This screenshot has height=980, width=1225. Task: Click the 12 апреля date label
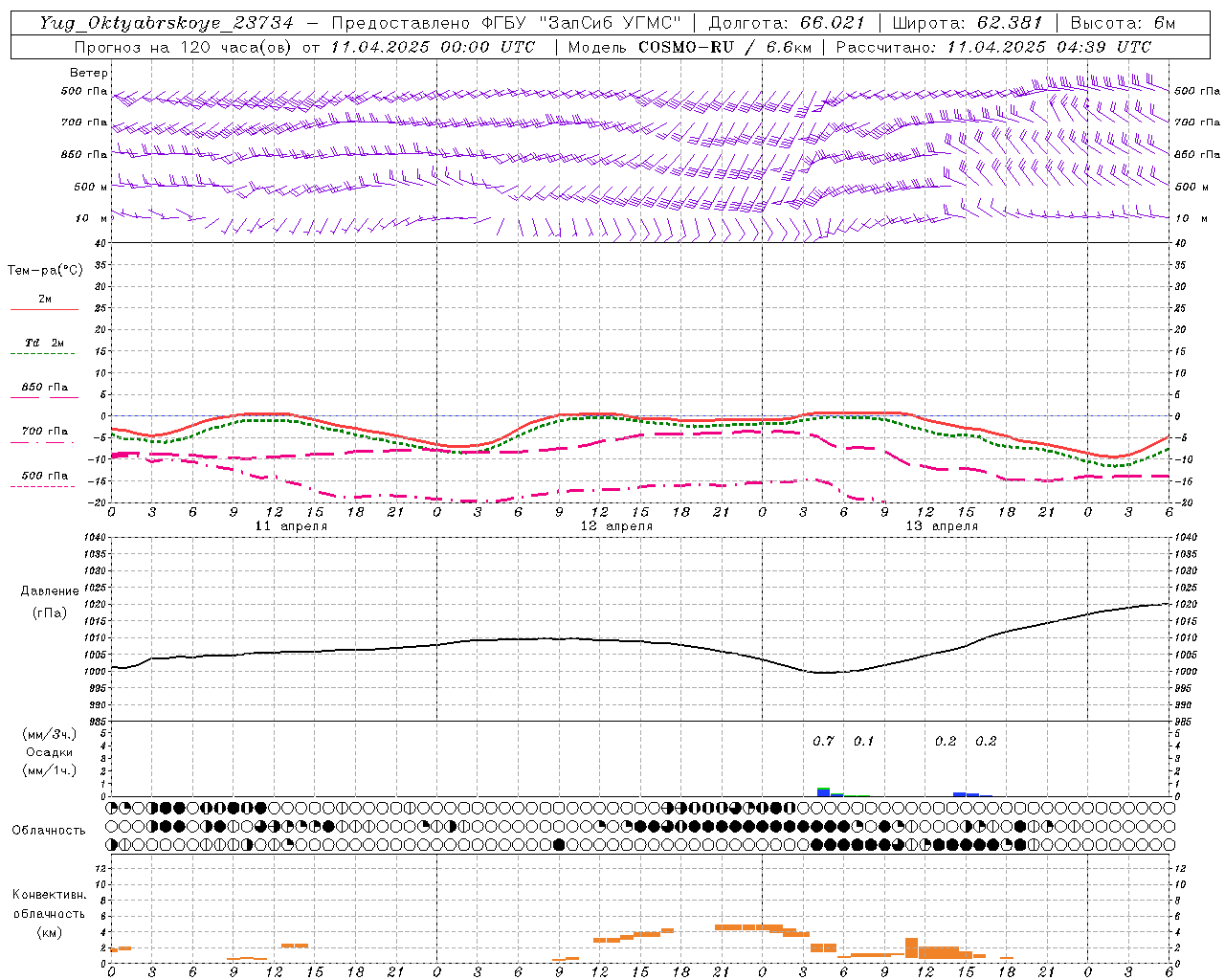(616, 526)
